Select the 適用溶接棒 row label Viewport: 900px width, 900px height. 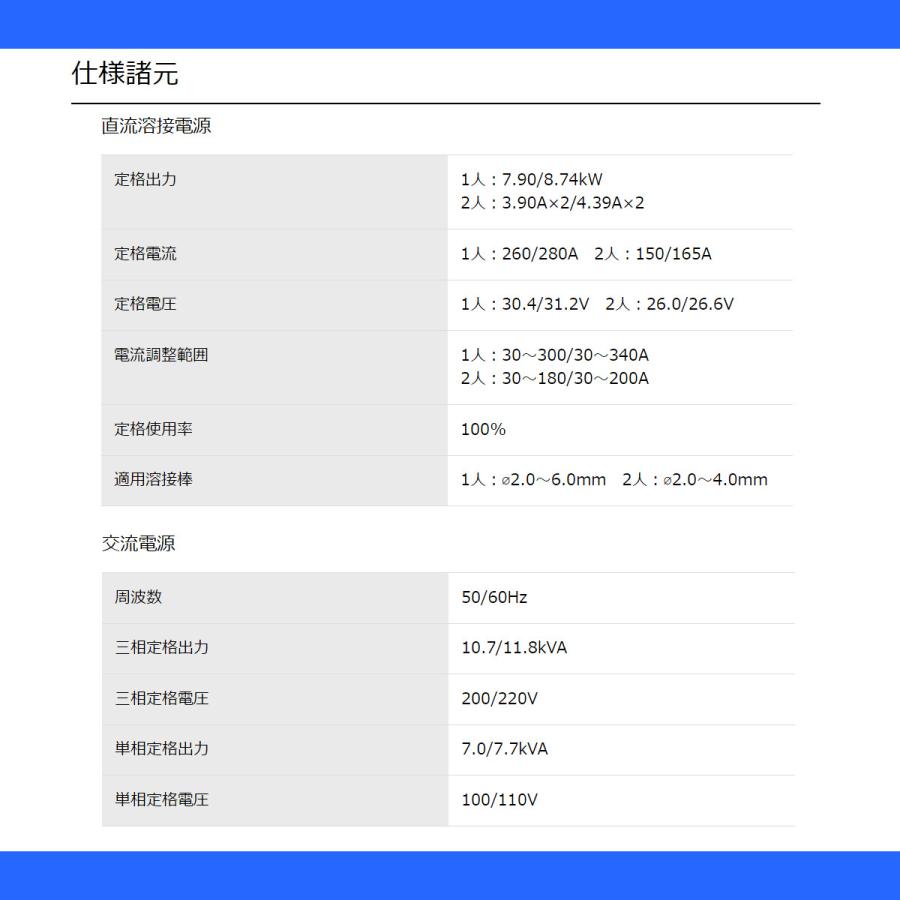coord(153,479)
